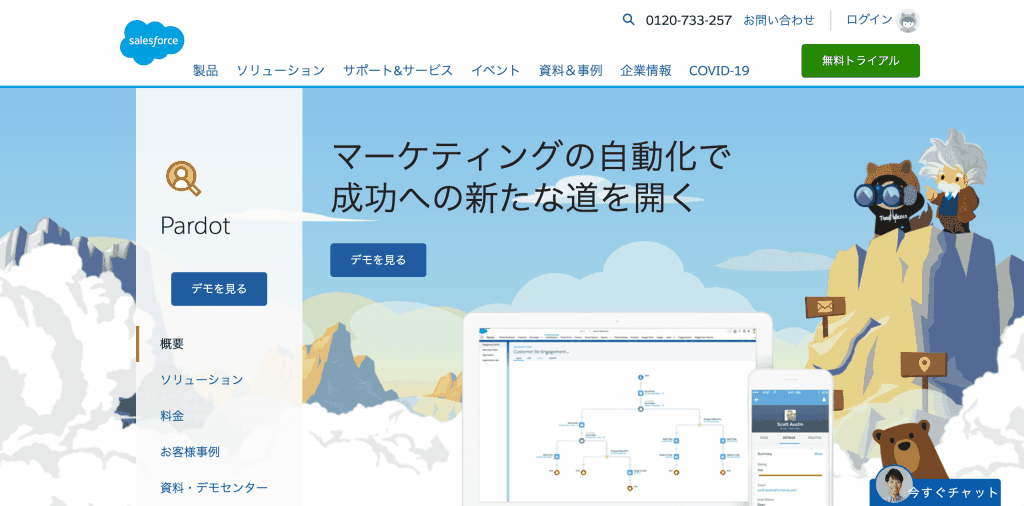This screenshot has width=1024, height=506.
Task: Click the Astro login avatar icon
Action: [x=908, y=21]
